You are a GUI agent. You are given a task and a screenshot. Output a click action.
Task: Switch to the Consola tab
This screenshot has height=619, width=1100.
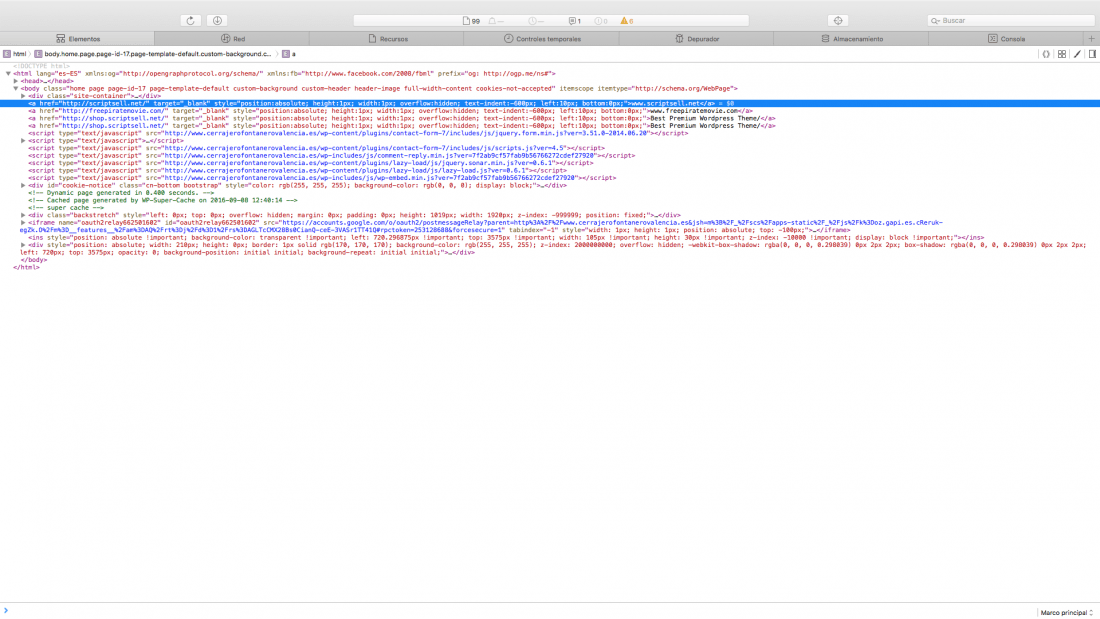point(1006,39)
